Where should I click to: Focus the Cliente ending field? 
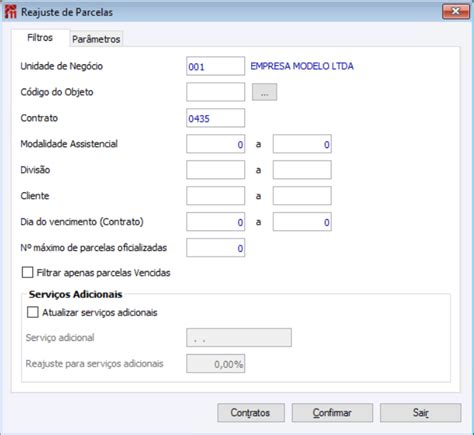point(302,196)
